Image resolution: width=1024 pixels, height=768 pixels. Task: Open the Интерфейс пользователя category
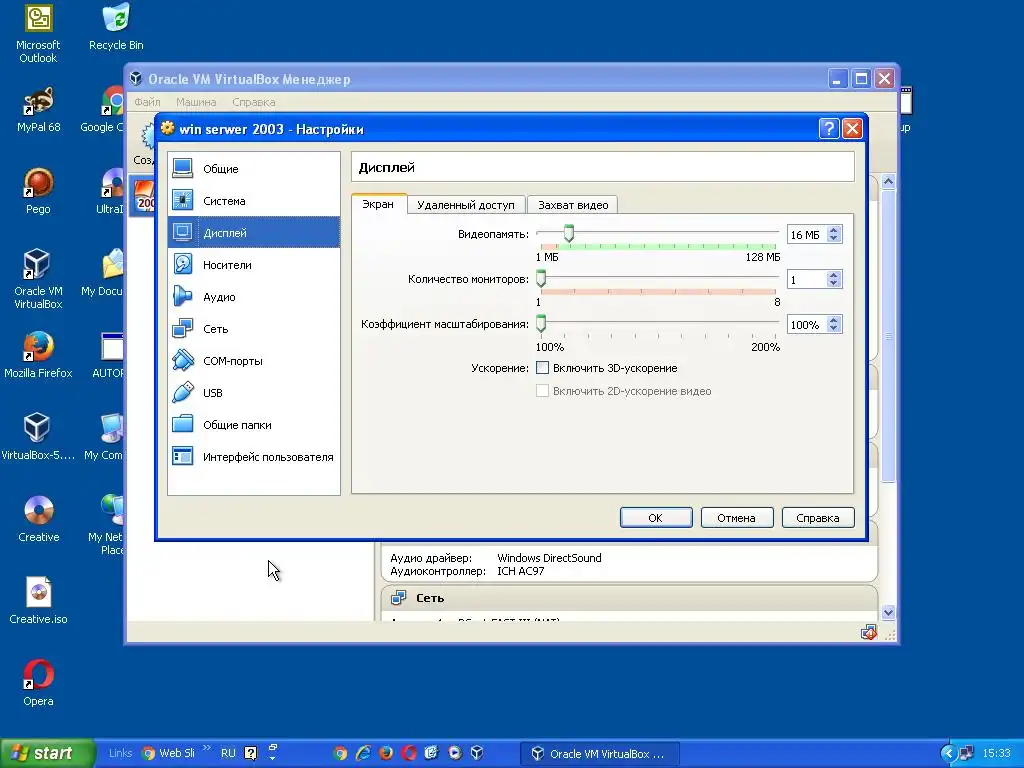[x=253, y=456]
